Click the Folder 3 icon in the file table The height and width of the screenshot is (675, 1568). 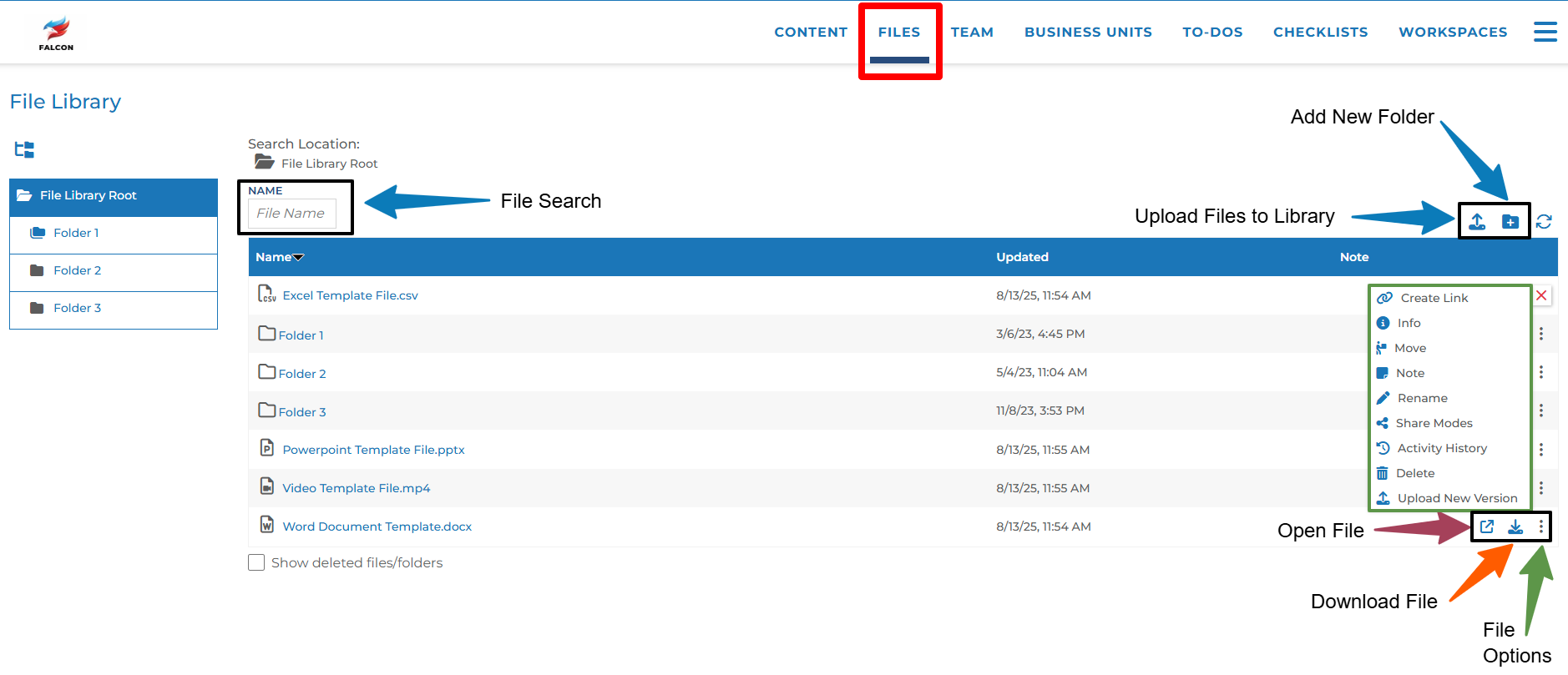[x=267, y=410]
